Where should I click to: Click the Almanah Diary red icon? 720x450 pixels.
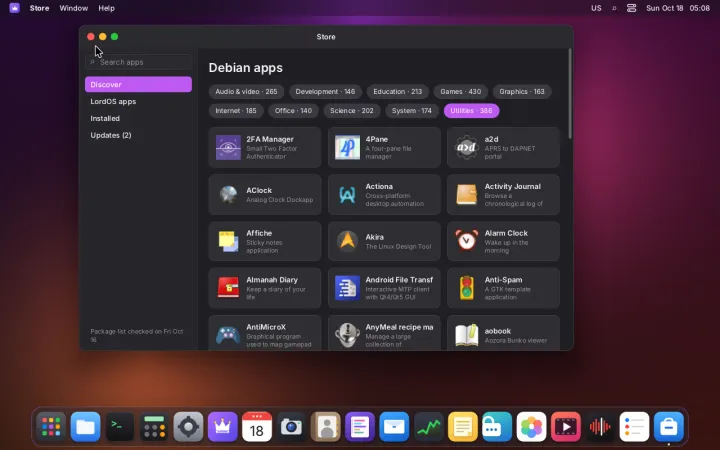(228, 288)
